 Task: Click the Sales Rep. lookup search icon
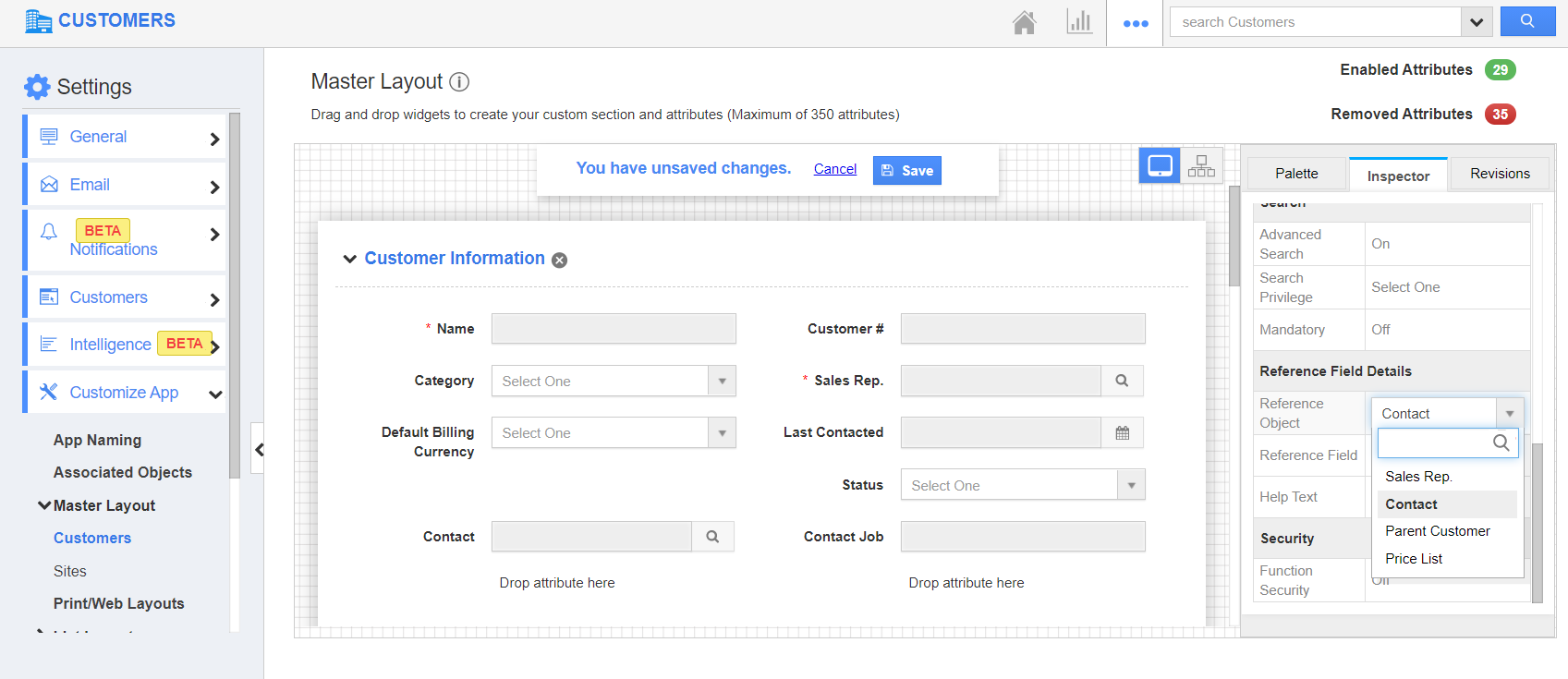[1122, 381]
